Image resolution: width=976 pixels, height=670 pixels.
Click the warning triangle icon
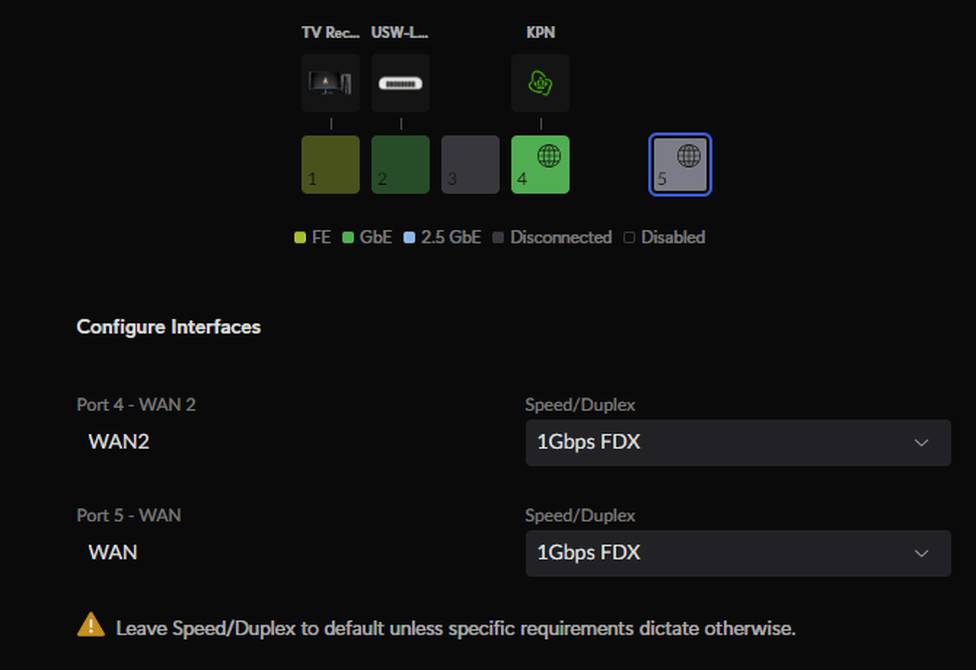91,626
